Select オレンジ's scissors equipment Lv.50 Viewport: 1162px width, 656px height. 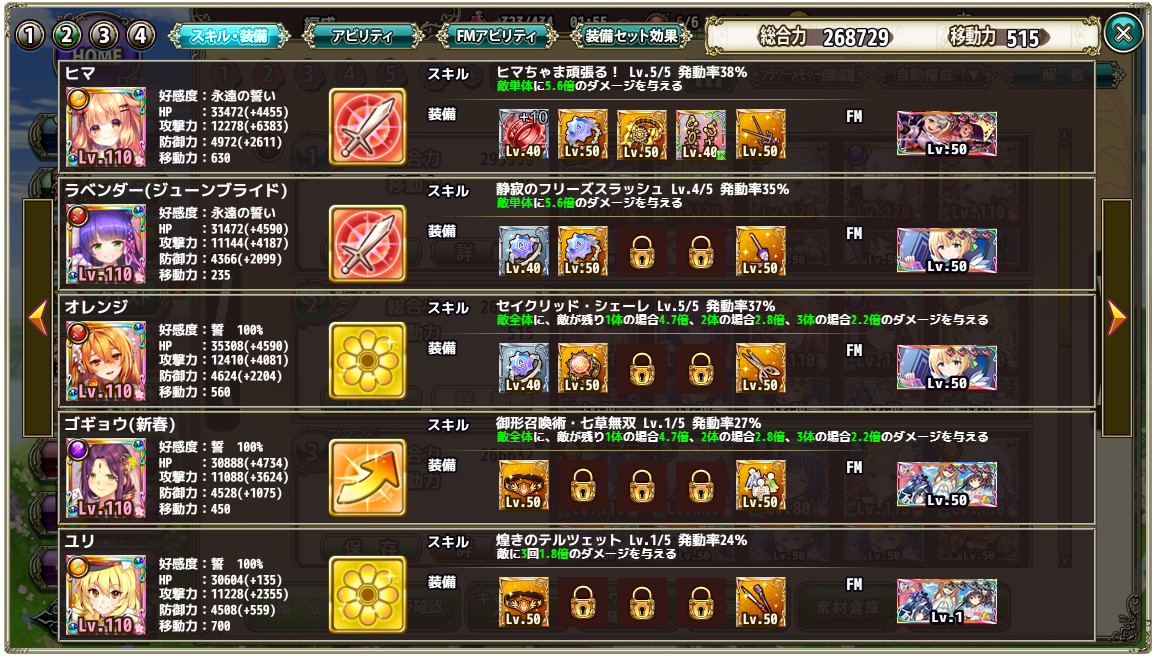pyautogui.click(x=760, y=368)
